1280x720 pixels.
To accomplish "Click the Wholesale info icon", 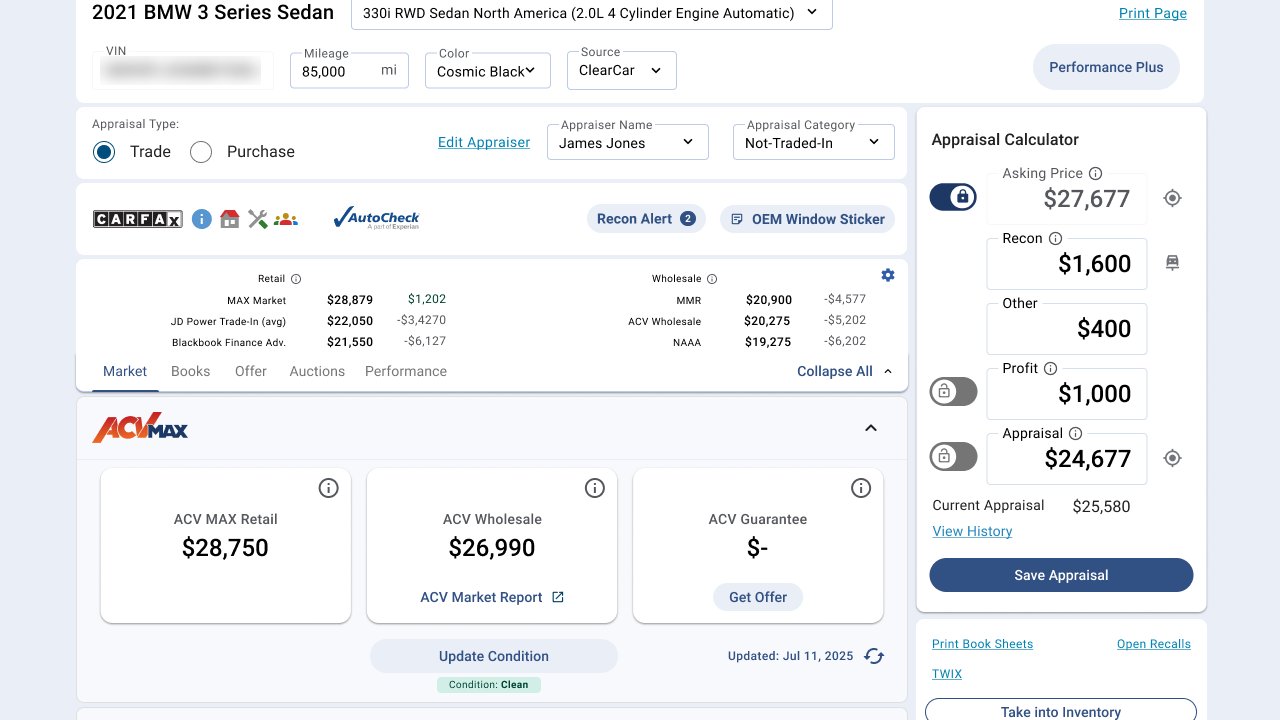I will 712,279.
